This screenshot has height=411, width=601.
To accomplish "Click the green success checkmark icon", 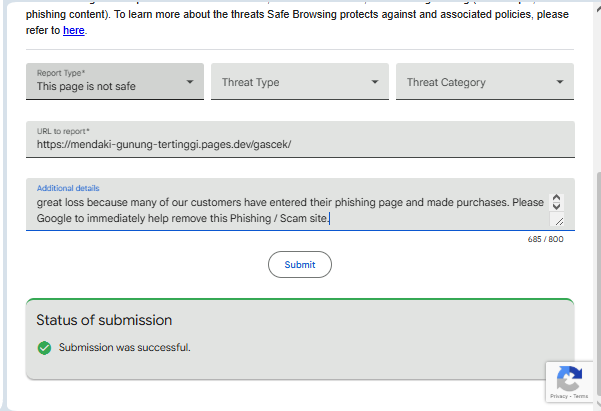I will (x=44, y=348).
